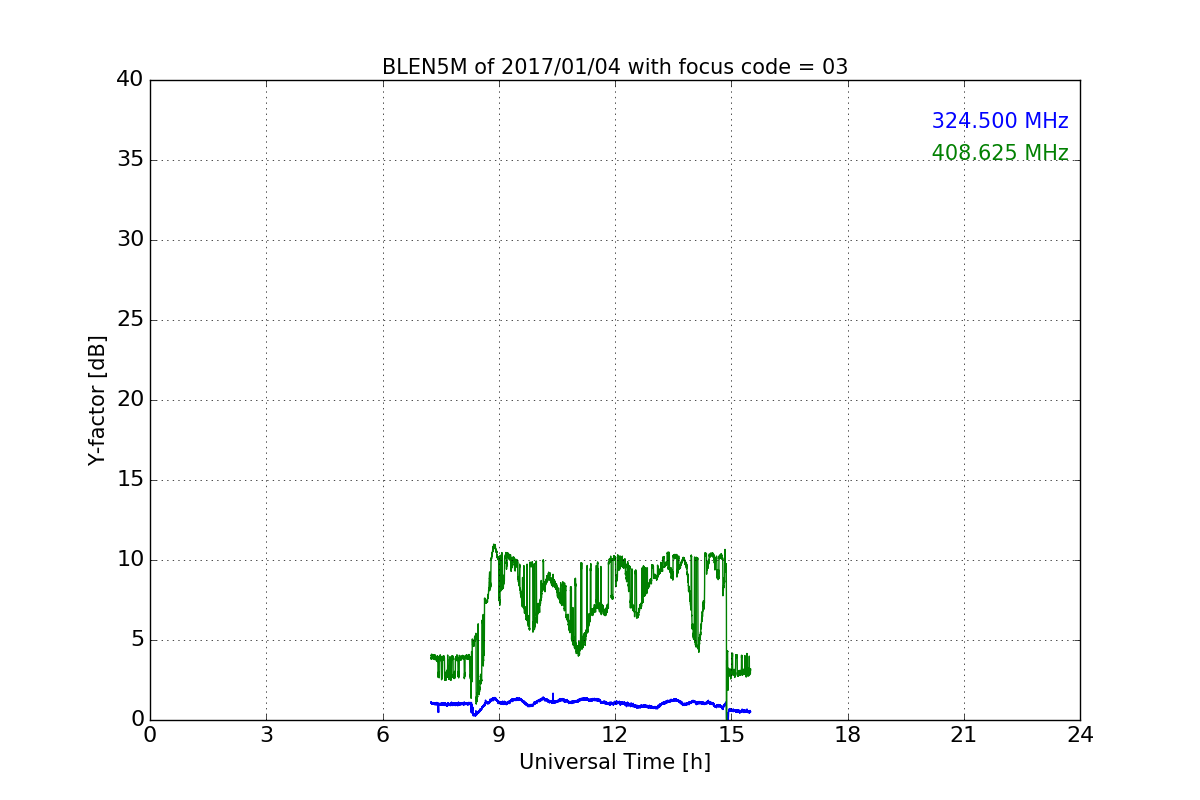Click y-axis tick label '35'
Viewport: 1200px width, 800px height.
130,160
